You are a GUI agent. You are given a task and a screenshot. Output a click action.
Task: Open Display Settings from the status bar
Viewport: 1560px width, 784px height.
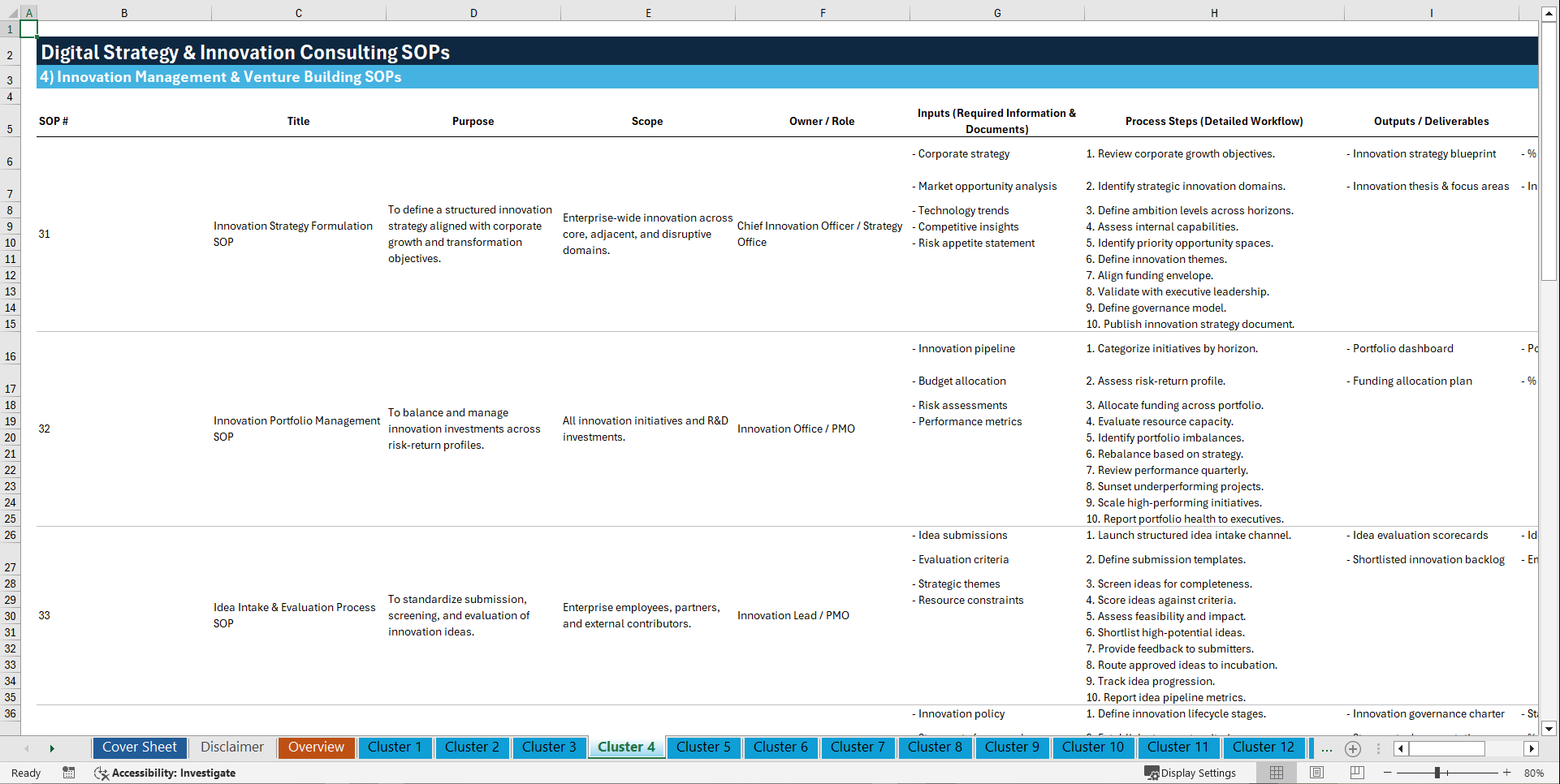tap(1190, 773)
